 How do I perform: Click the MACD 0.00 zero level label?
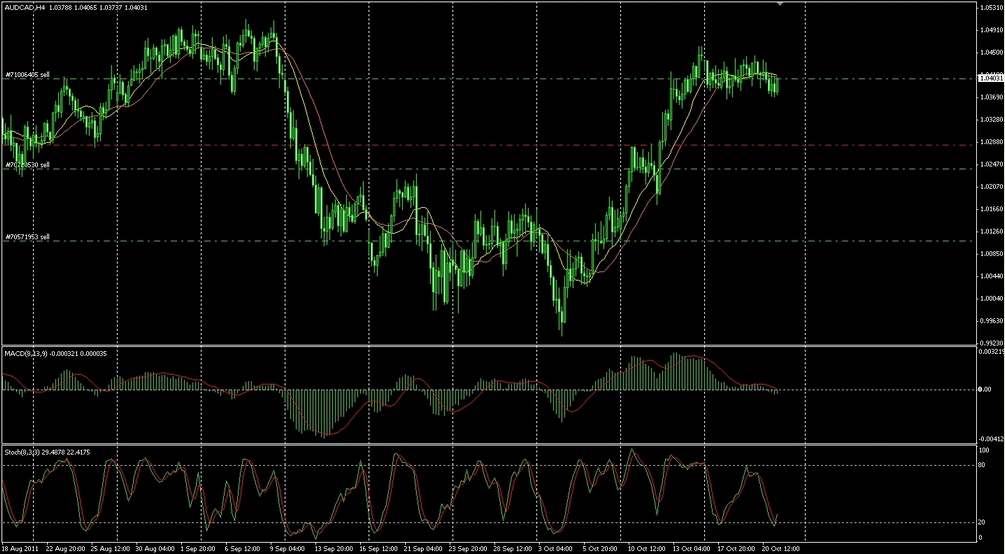pos(985,389)
